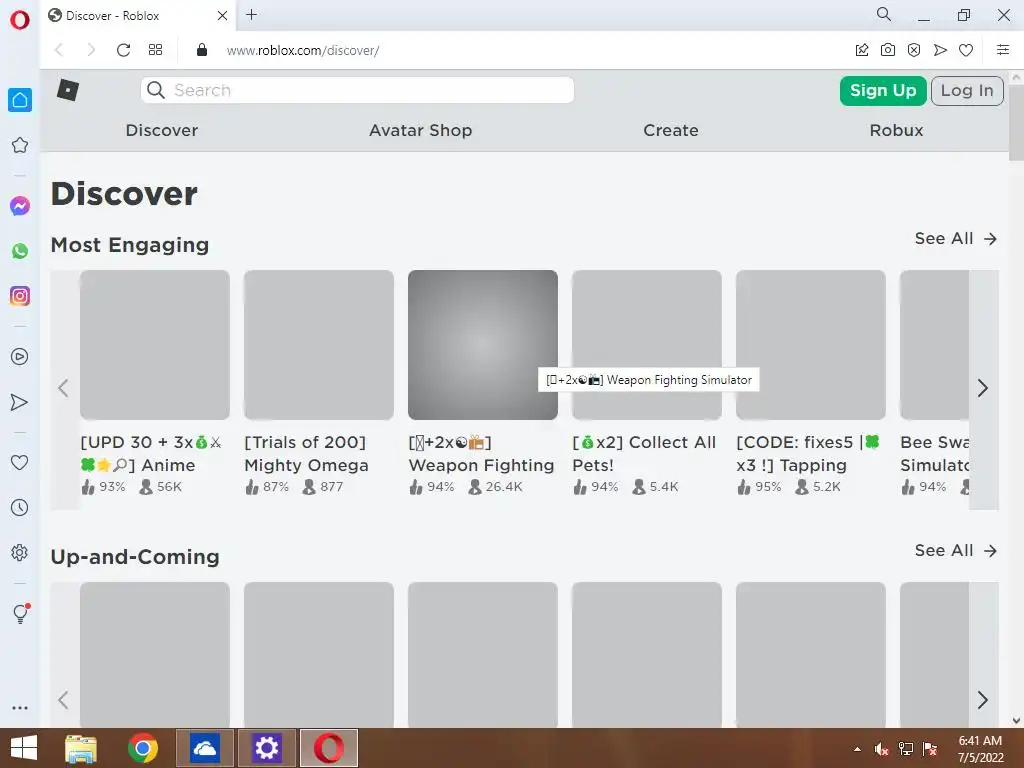This screenshot has height=768, width=1024.
Task: Open Pinboards heart icon in sidebar
Action: pyautogui.click(x=20, y=462)
